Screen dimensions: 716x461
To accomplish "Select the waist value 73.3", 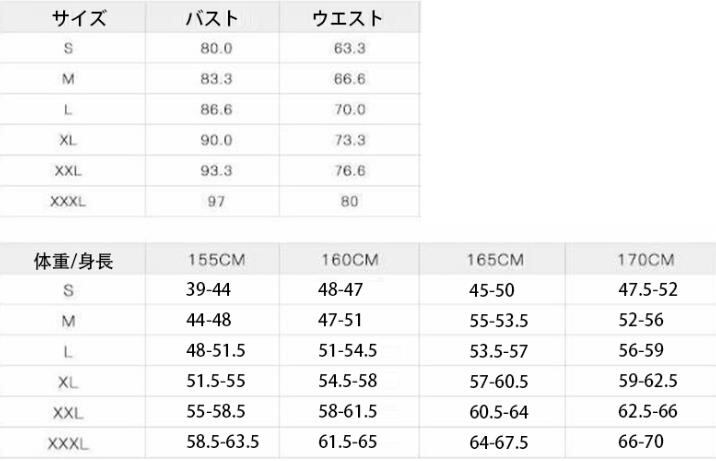I will coord(350,140).
